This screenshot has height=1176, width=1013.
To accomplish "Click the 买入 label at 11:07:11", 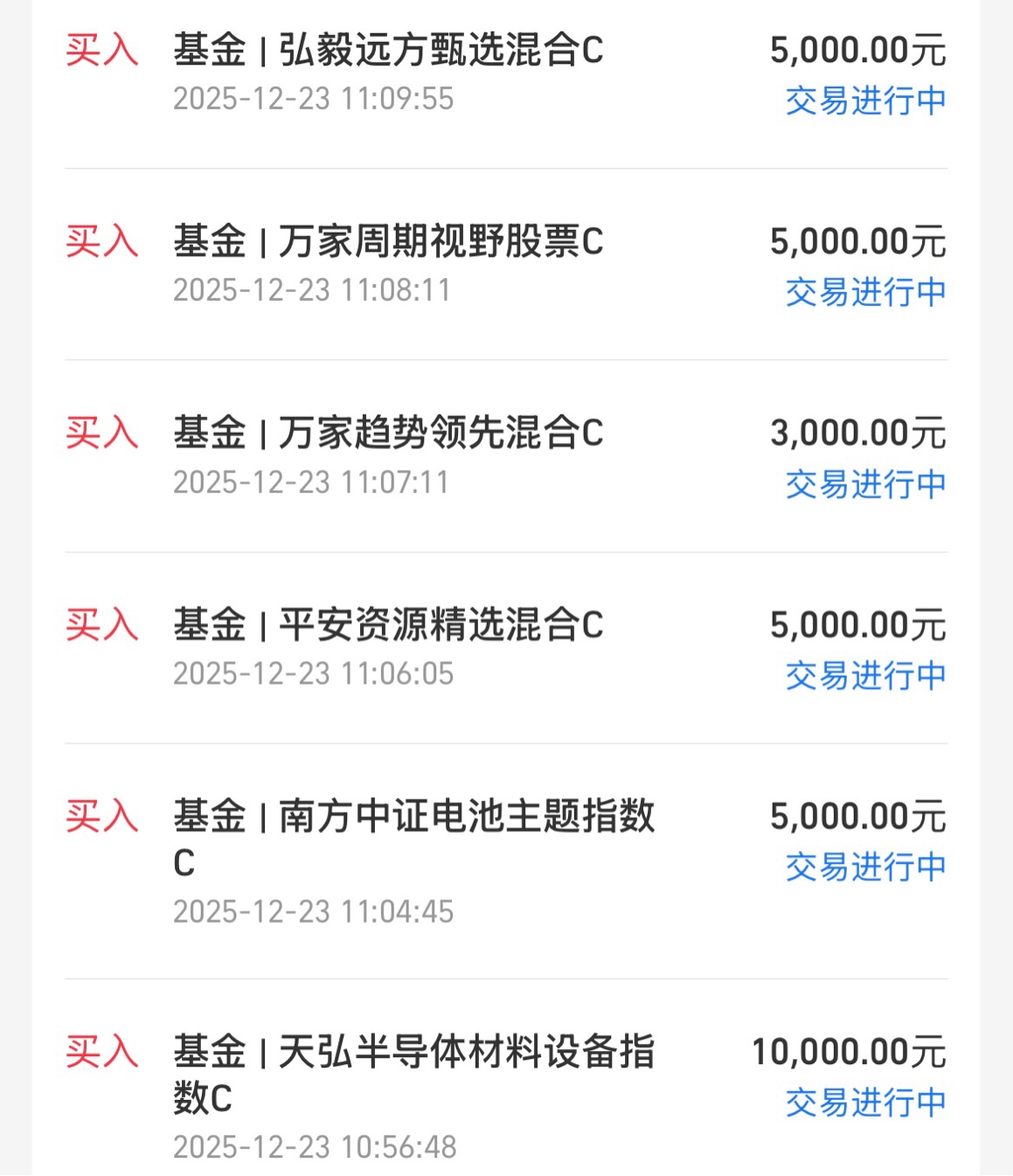I will [x=102, y=433].
